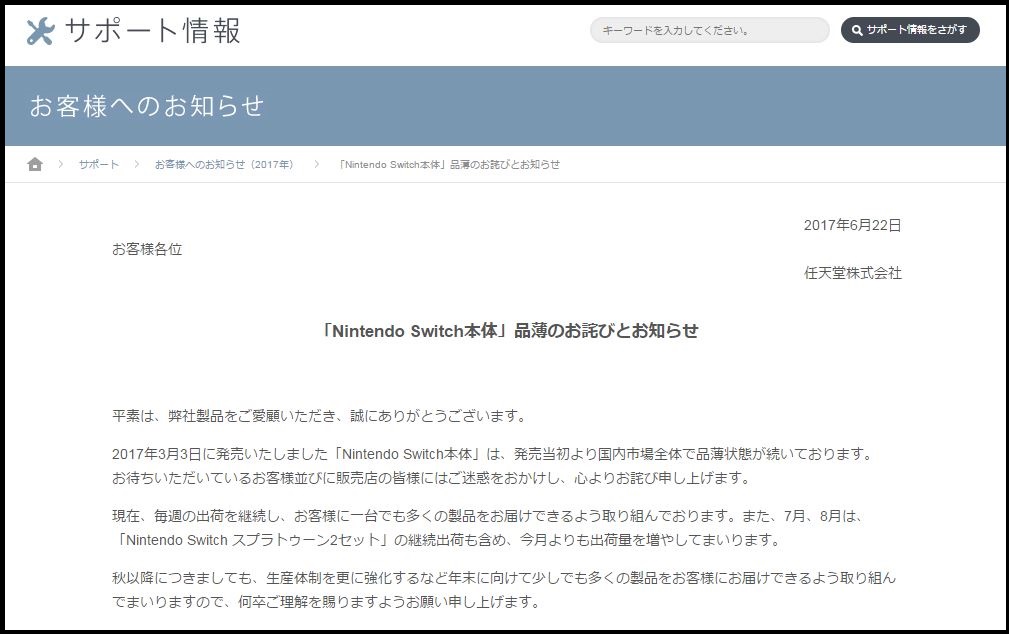Select breadcrumb item 「Nintendo Switch本体」品薄のお詫びとお知らせ
The height and width of the screenshot is (634, 1009).
449,164
